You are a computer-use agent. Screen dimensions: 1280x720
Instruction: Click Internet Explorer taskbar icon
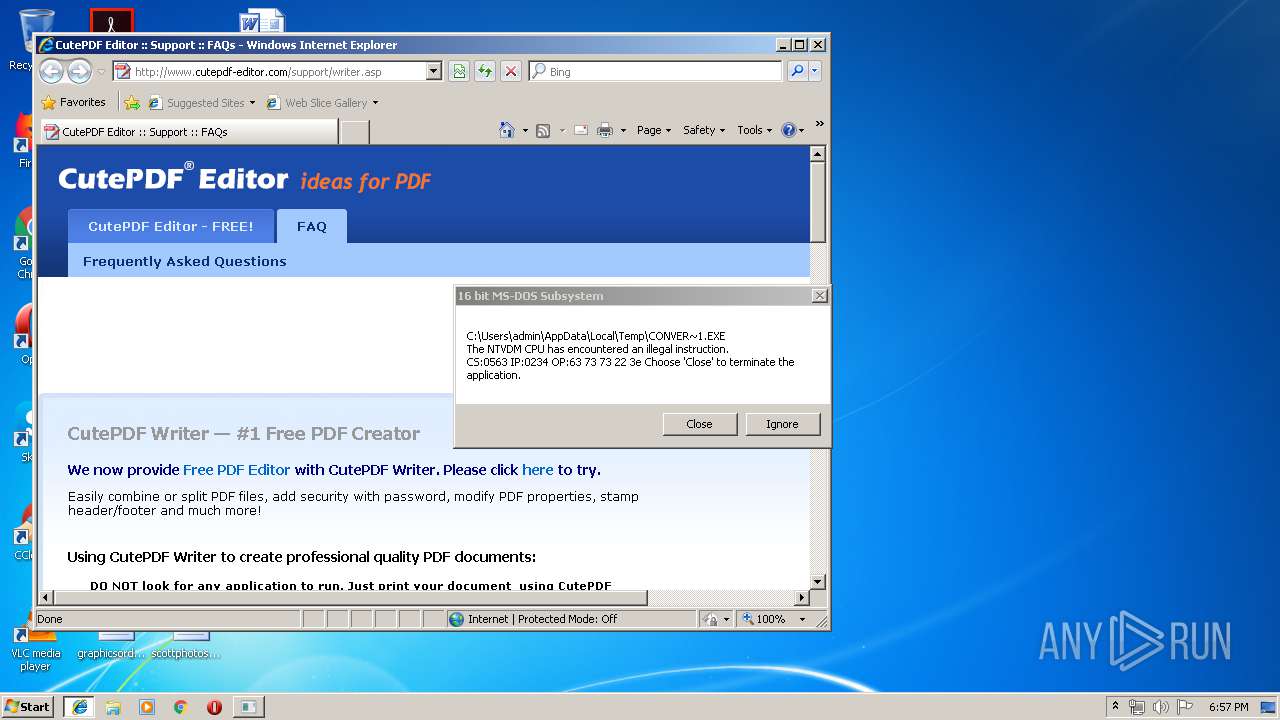(79, 707)
